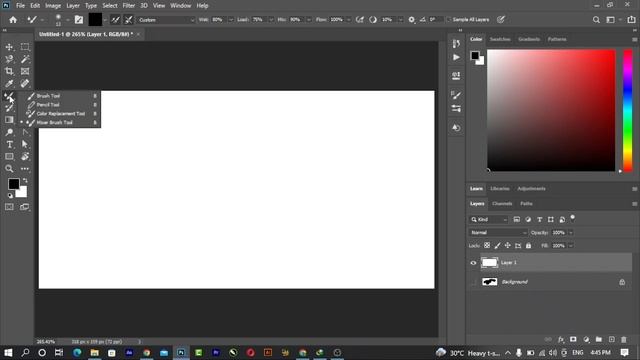Image resolution: width=640 pixels, height=360 pixels.
Task: Toggle lock position
Action: point(507,246)
